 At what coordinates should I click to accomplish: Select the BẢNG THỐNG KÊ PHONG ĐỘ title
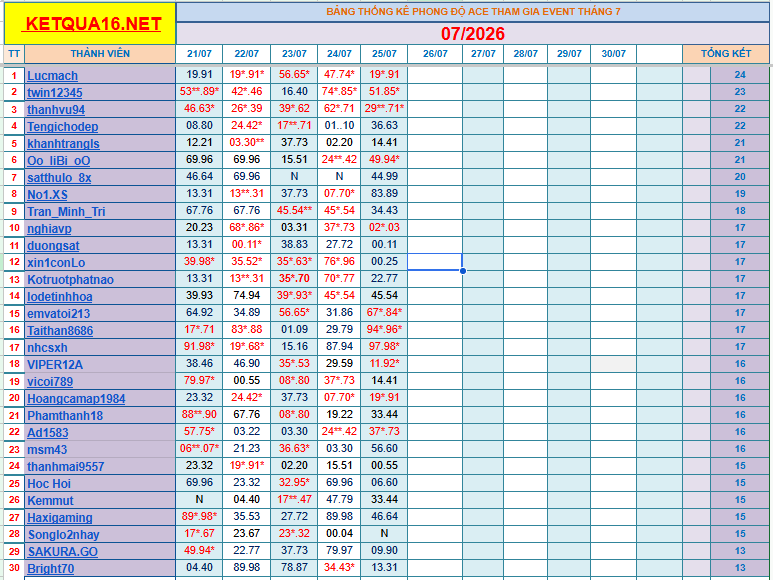pyautogui.click(x=473, y=12)
